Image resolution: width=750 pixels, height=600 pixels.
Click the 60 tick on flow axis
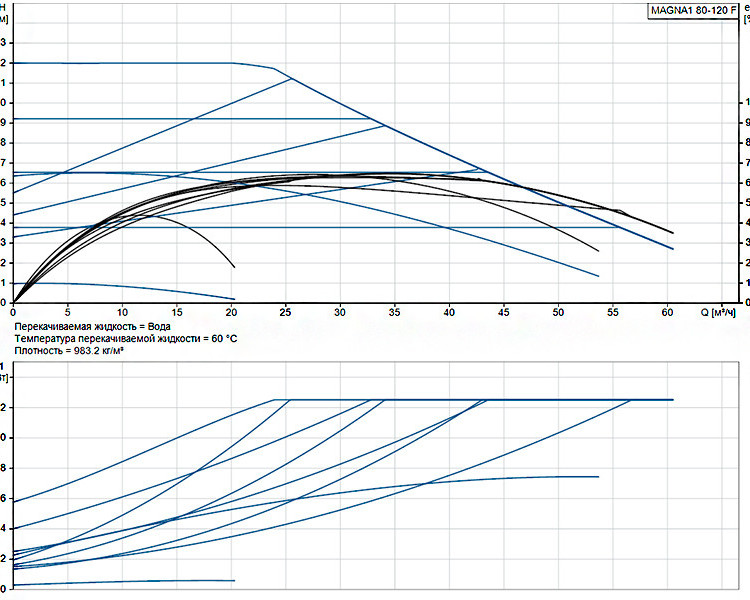coord(667,312)
